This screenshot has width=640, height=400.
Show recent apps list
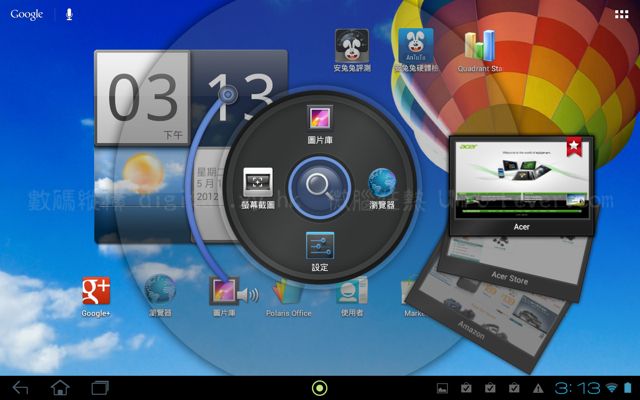100,387
